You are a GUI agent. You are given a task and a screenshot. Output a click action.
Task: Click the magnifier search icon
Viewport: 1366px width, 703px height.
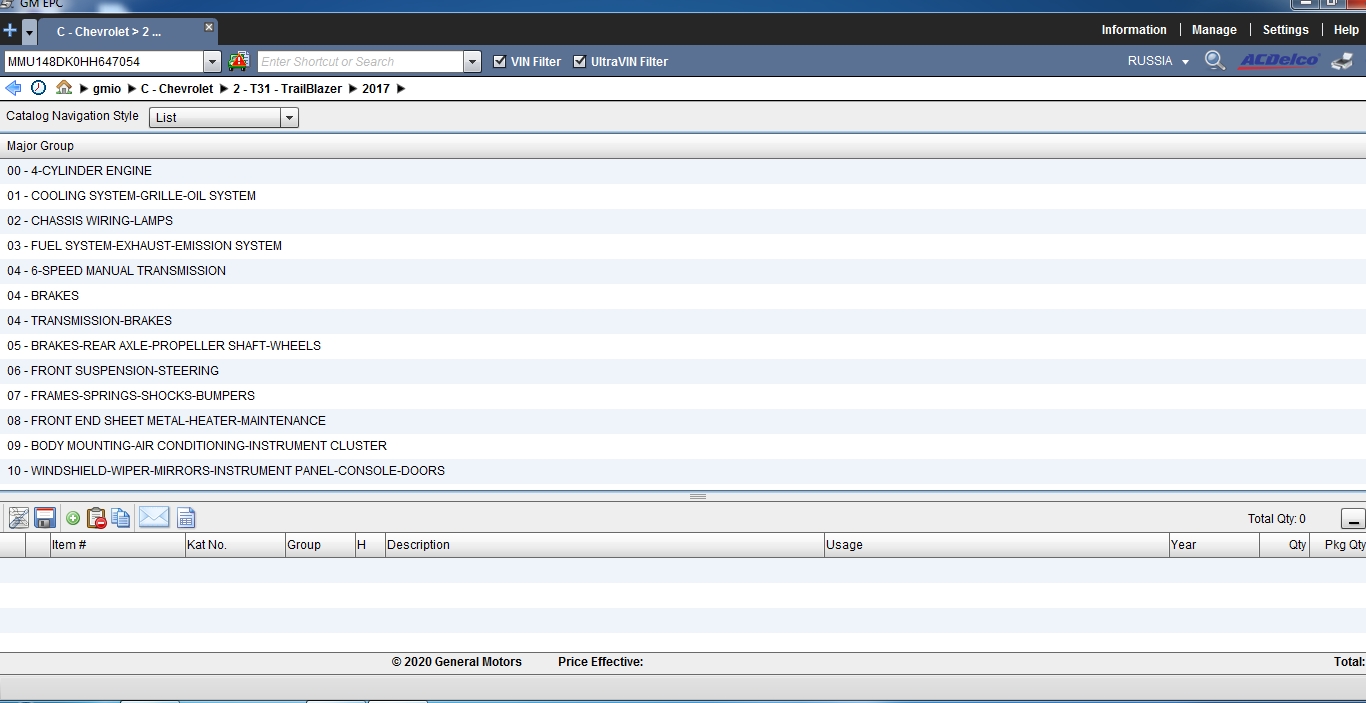1215,61
